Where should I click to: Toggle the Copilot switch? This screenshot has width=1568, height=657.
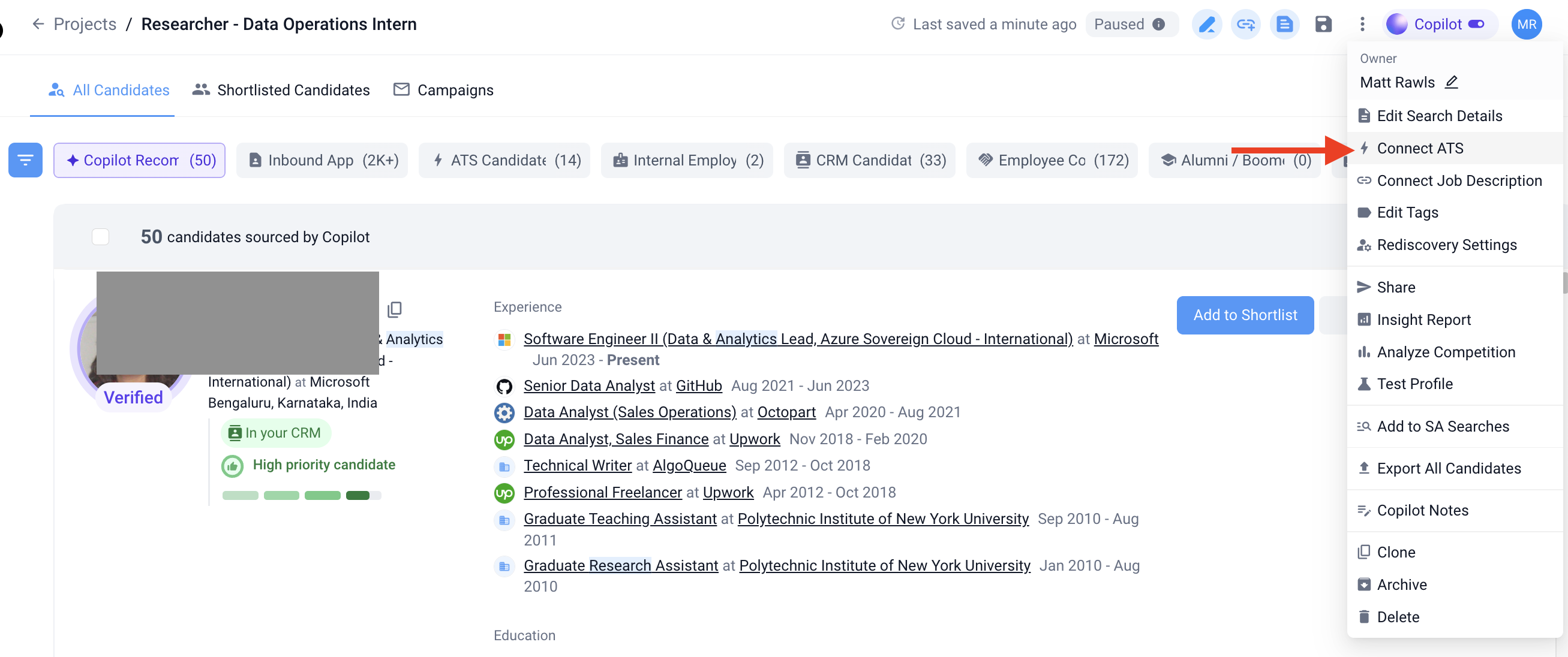point(1476,25)
